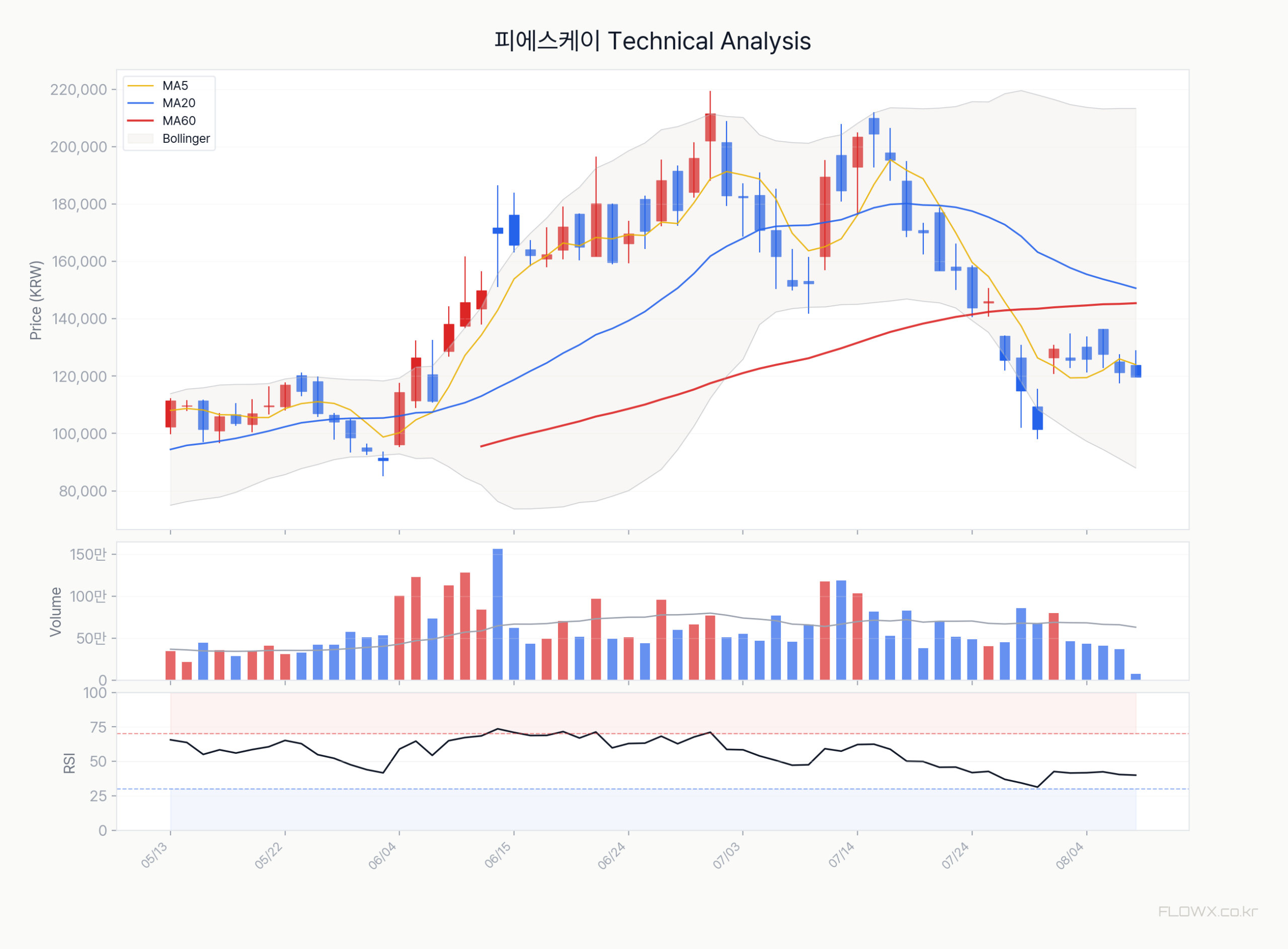Click the 06/04 date label

[x=383, y=855]
